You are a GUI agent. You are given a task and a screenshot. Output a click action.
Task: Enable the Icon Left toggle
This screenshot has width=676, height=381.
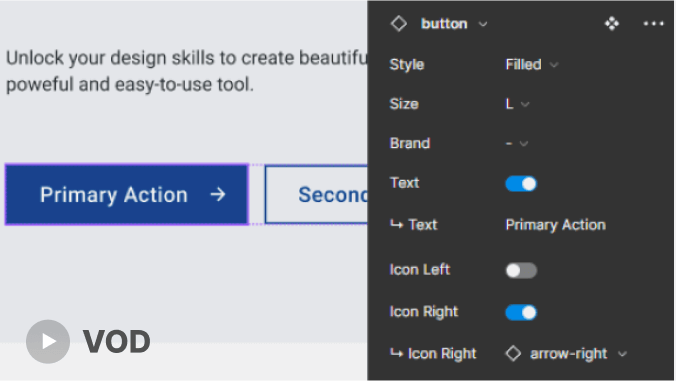click(521, 270)
